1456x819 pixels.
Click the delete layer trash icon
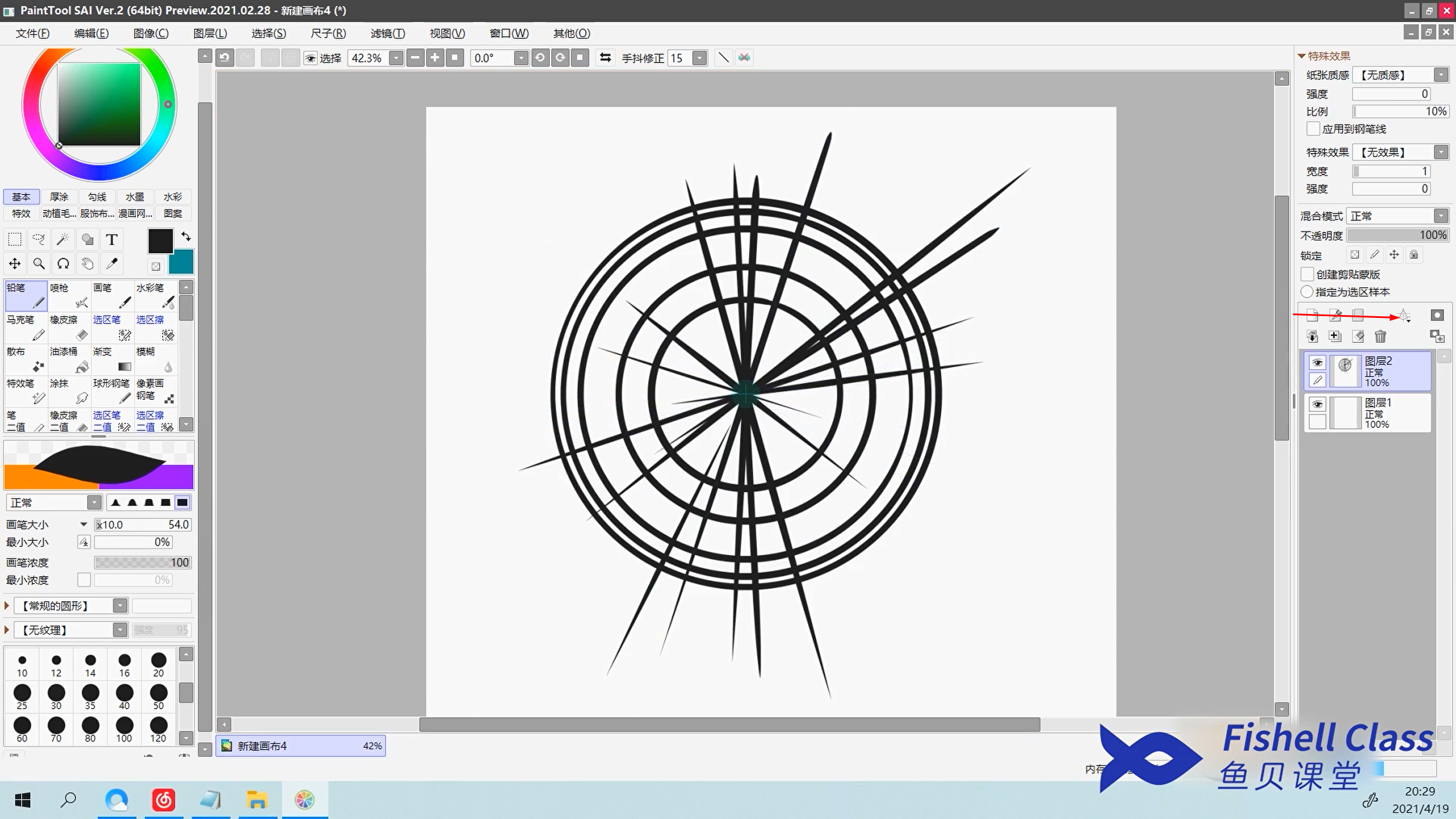click(x=1380, y=337)
